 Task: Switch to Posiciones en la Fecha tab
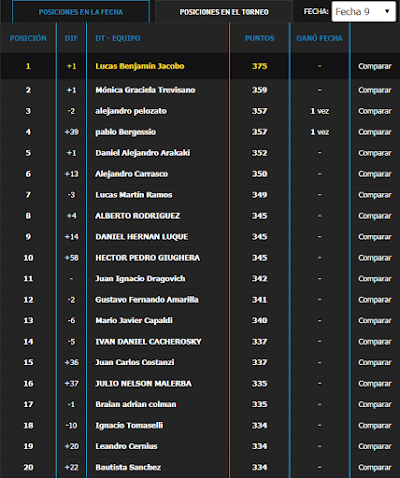click(81, 12)
